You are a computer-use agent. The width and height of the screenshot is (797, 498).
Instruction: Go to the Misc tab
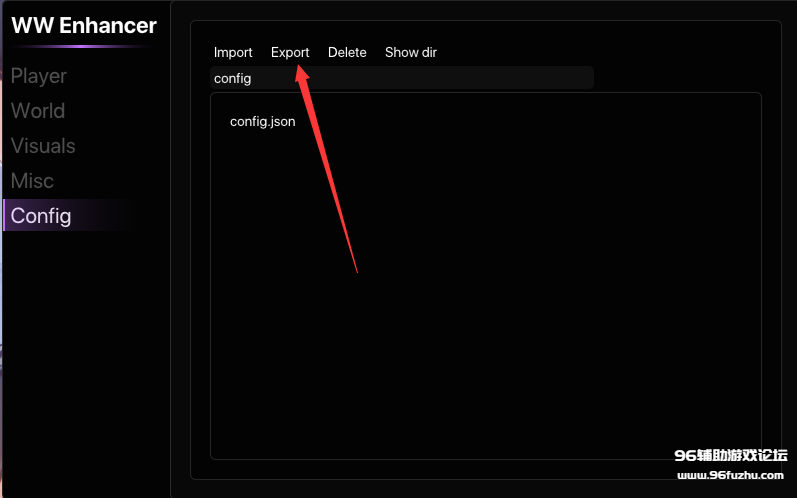[32, 181]
